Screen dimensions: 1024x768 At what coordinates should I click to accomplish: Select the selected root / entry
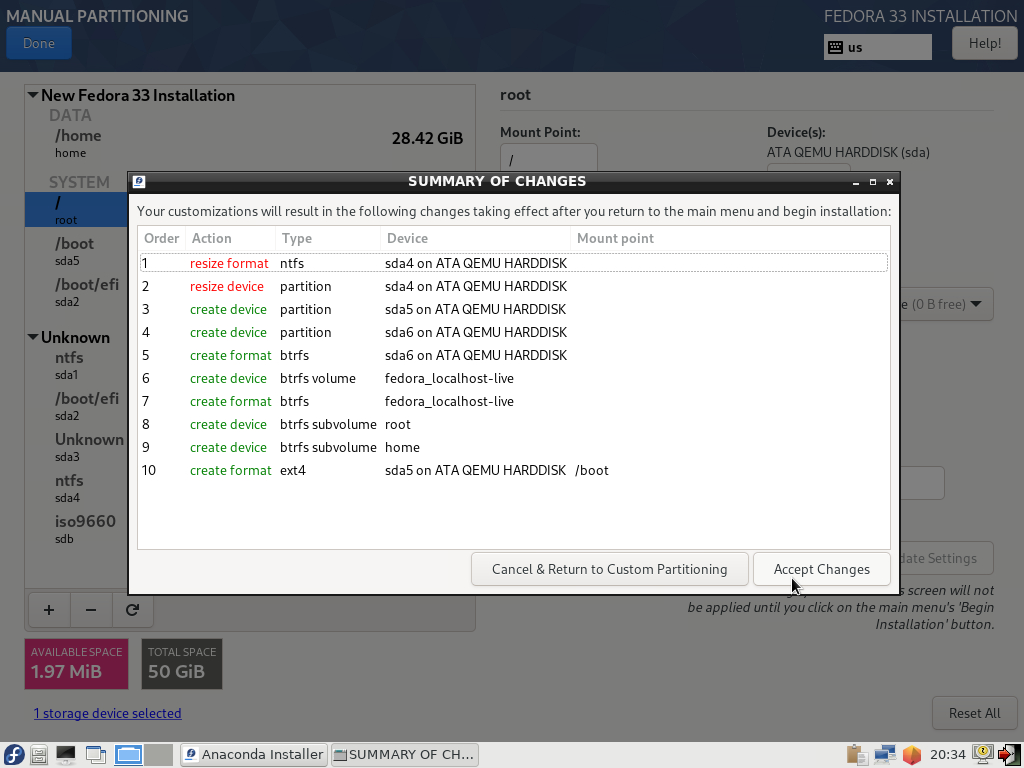[x=76, y=210]
